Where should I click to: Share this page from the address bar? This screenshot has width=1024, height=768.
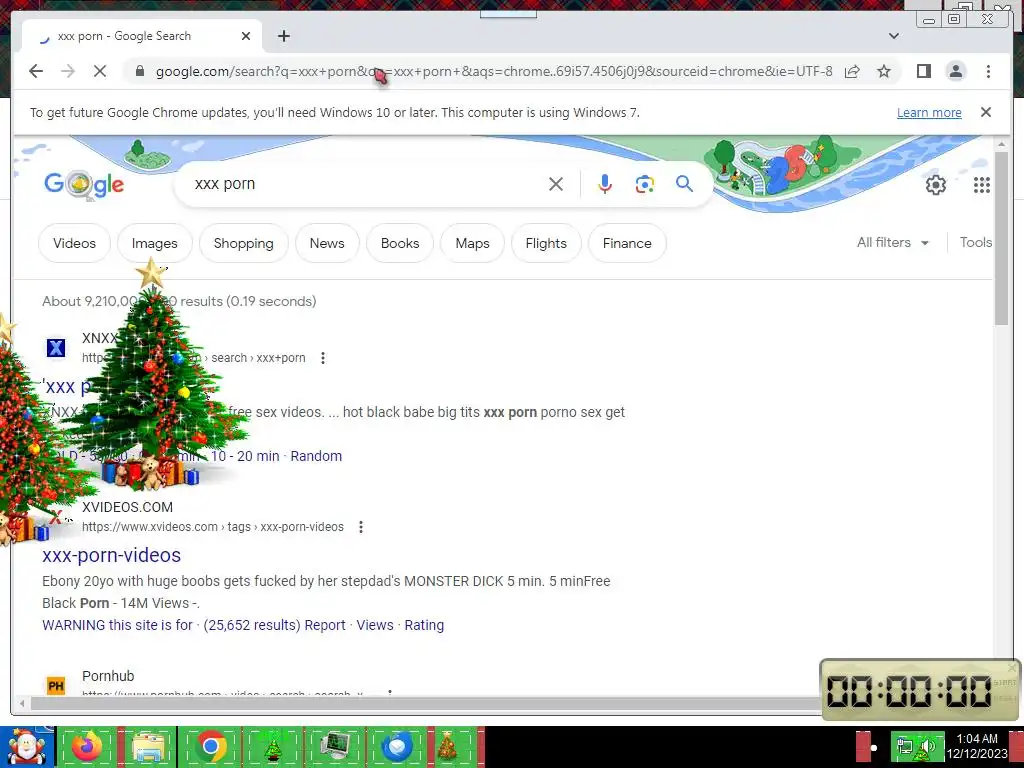(x=852, y=71)
